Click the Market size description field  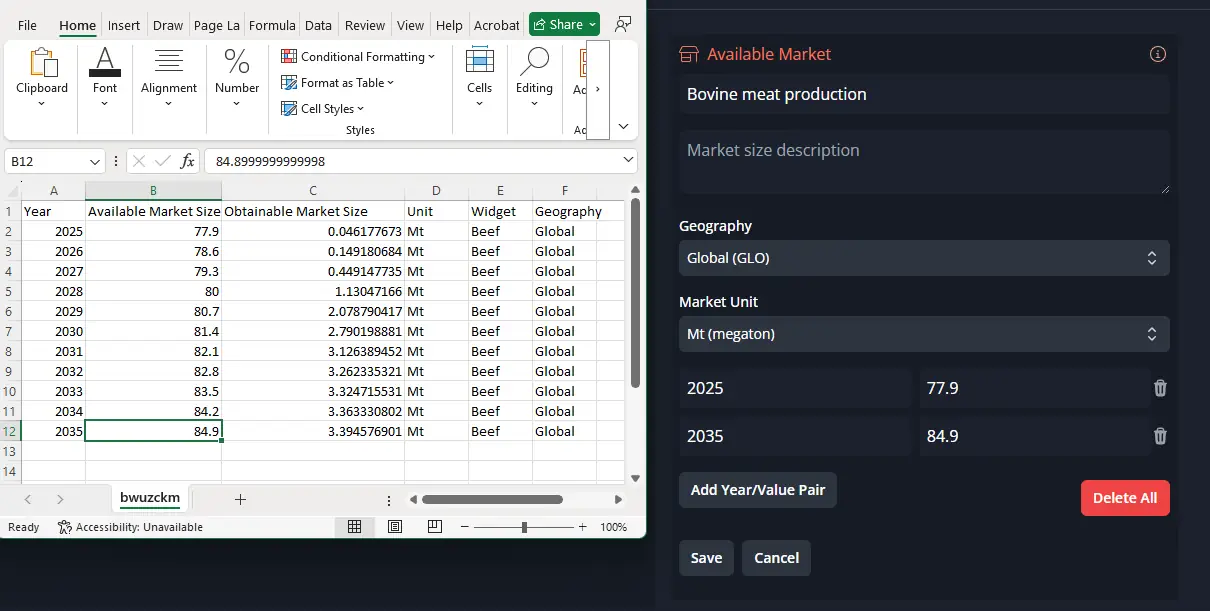(923, 161)
